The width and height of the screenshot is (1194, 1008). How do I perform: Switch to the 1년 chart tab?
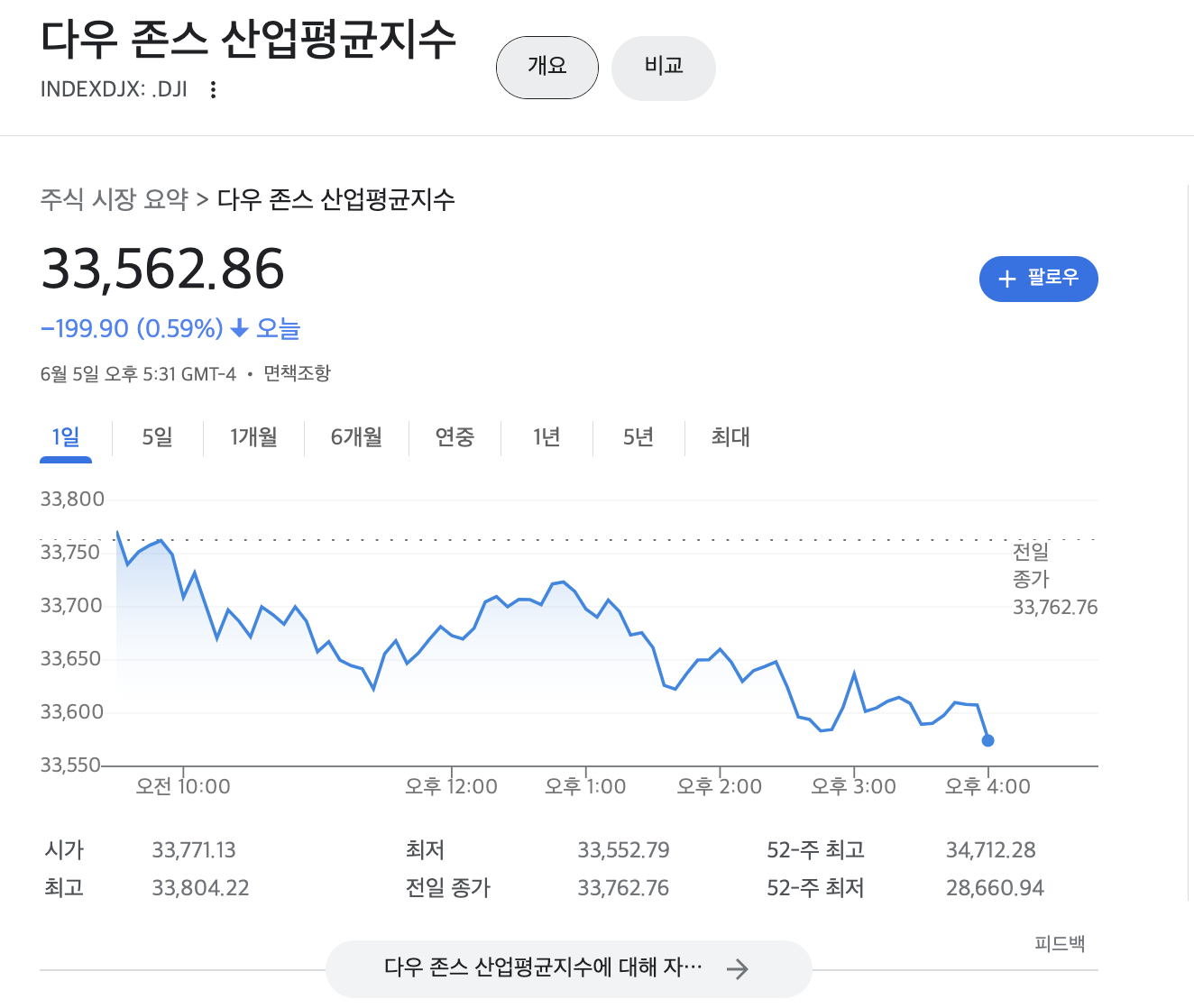click(x=546, y=437)
